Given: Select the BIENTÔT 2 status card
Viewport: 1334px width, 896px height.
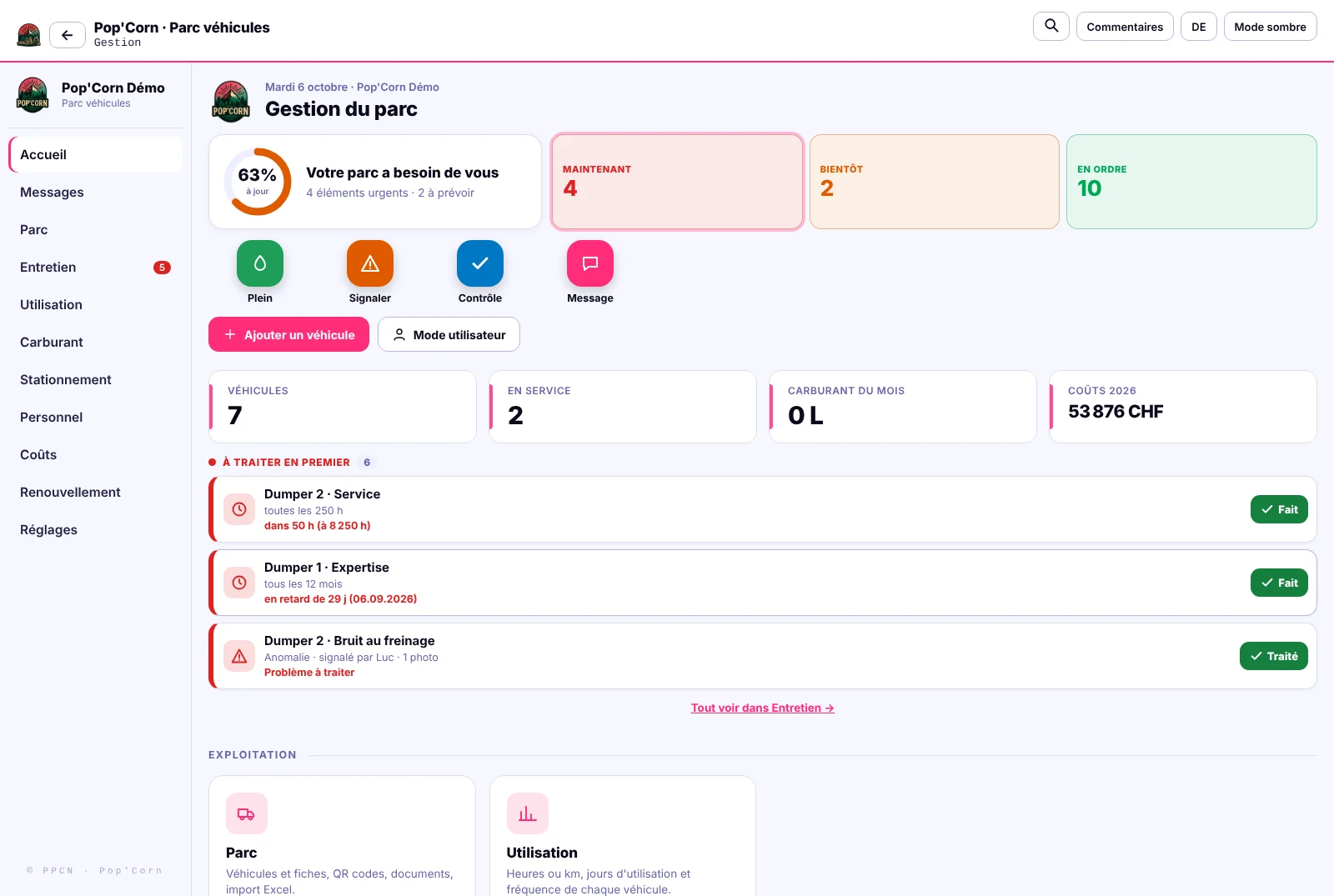Looking at the screenshot, I should coord(935,182).
